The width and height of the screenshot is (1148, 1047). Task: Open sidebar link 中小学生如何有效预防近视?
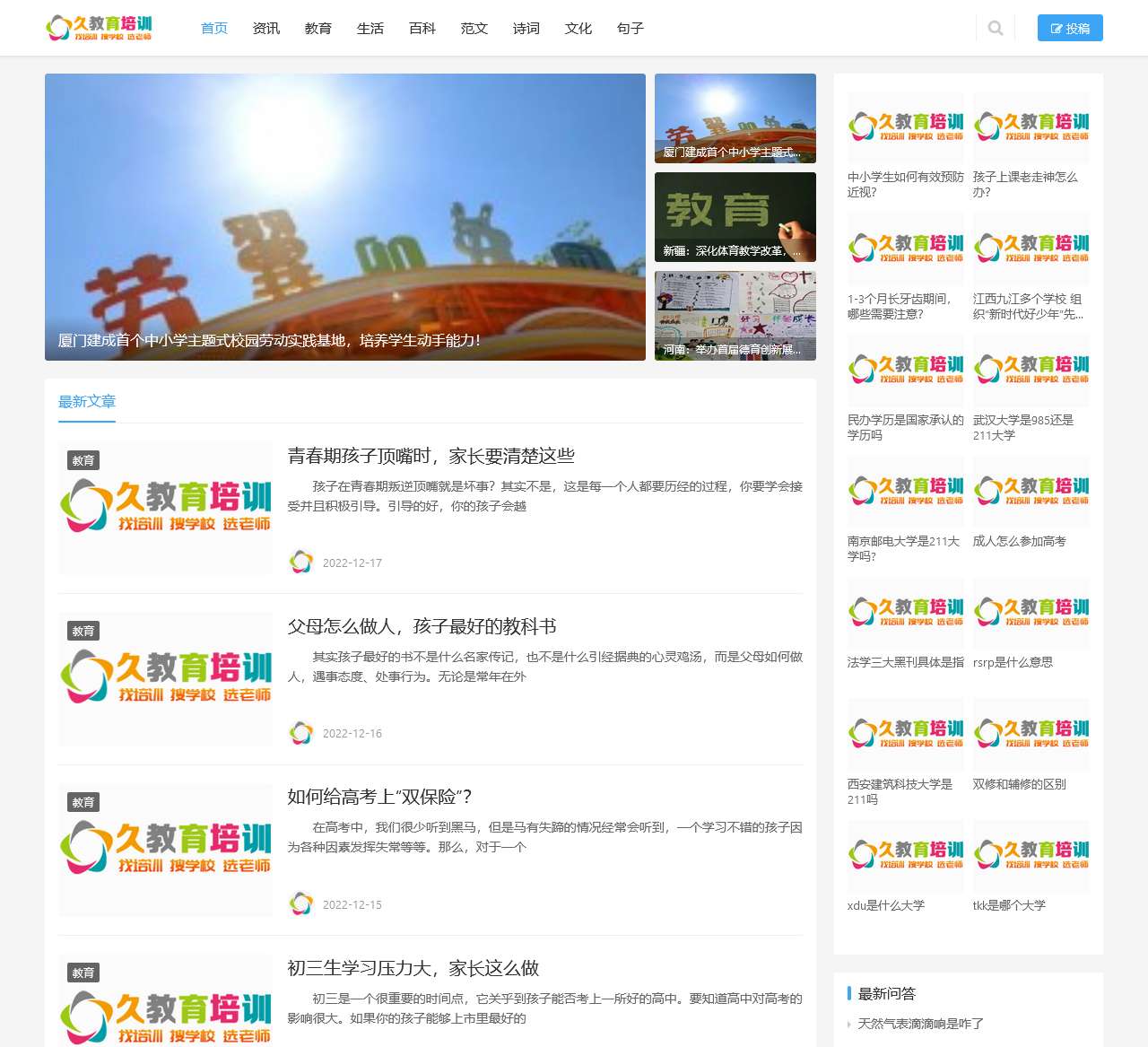pos(906,184)
